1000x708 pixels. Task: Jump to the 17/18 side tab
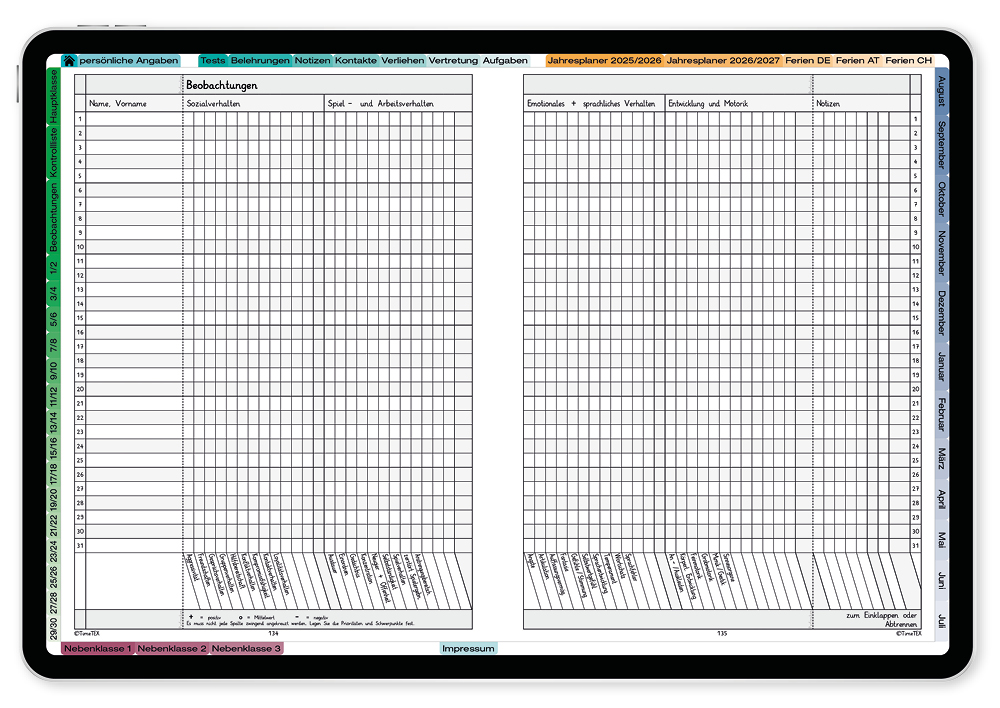(x=54, y=475)
